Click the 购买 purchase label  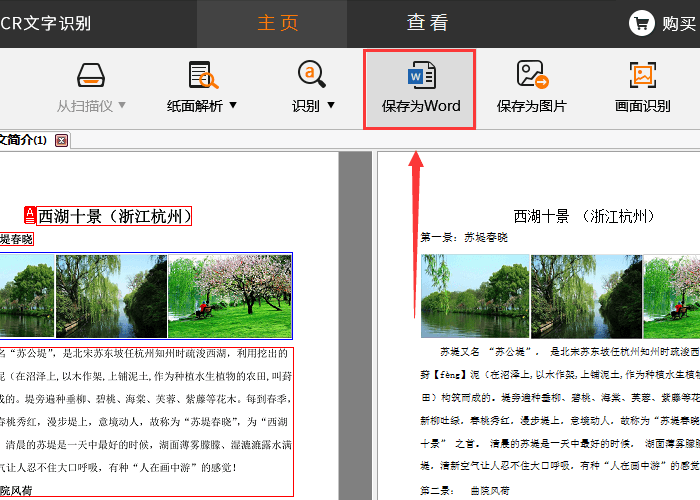pyautogui.click(x=679, y=24)
